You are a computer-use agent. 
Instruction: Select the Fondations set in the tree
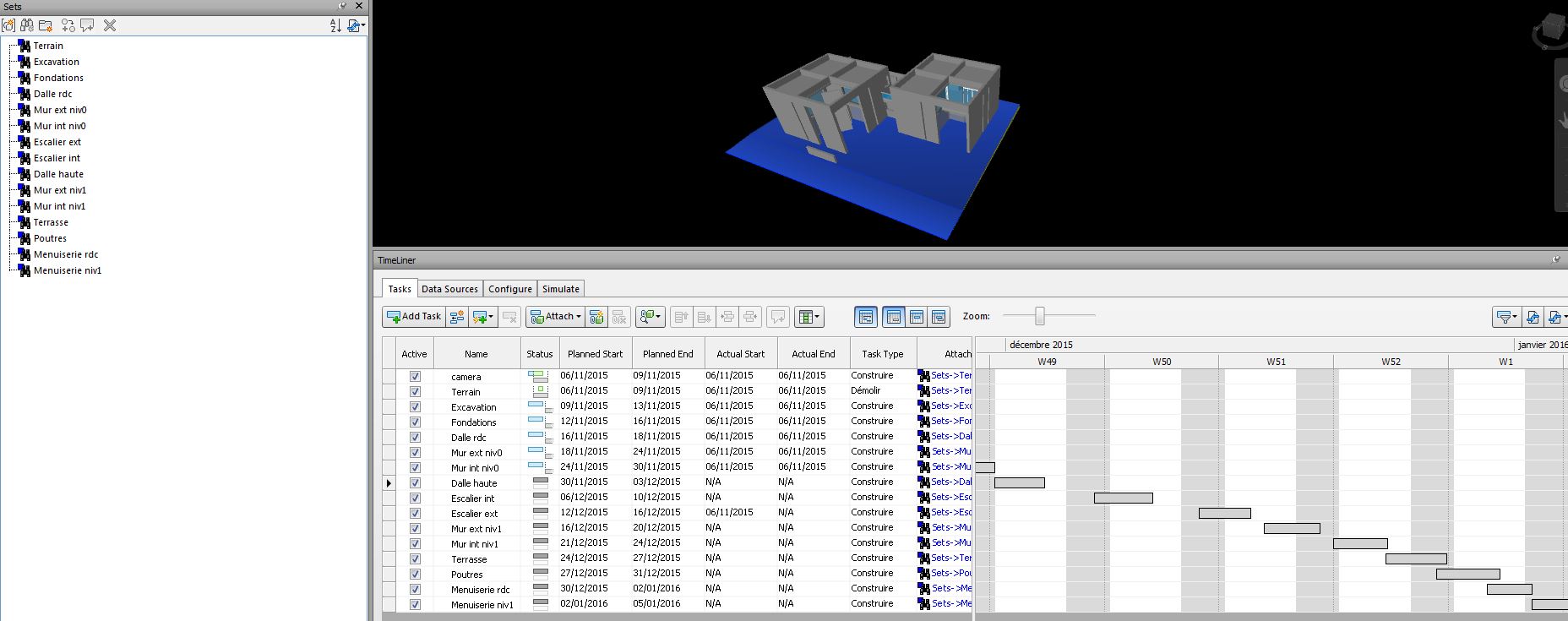[58, 78]
